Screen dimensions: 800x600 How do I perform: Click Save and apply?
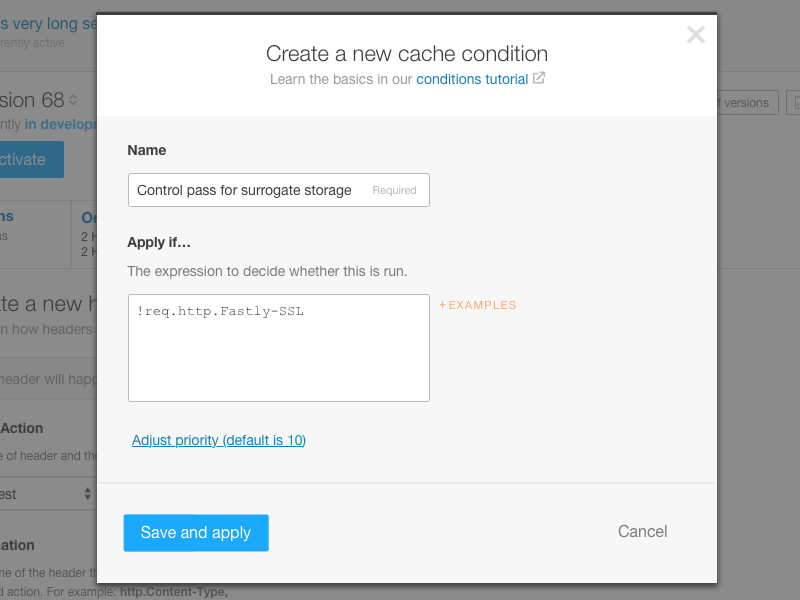(196, 533)
